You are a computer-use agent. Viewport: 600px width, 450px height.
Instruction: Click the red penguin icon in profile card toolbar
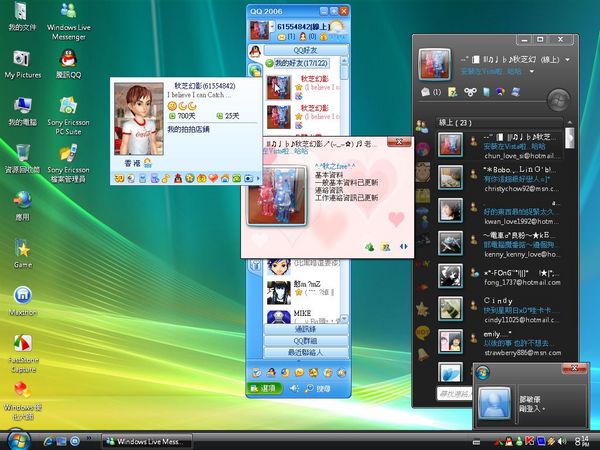point(178,178)
